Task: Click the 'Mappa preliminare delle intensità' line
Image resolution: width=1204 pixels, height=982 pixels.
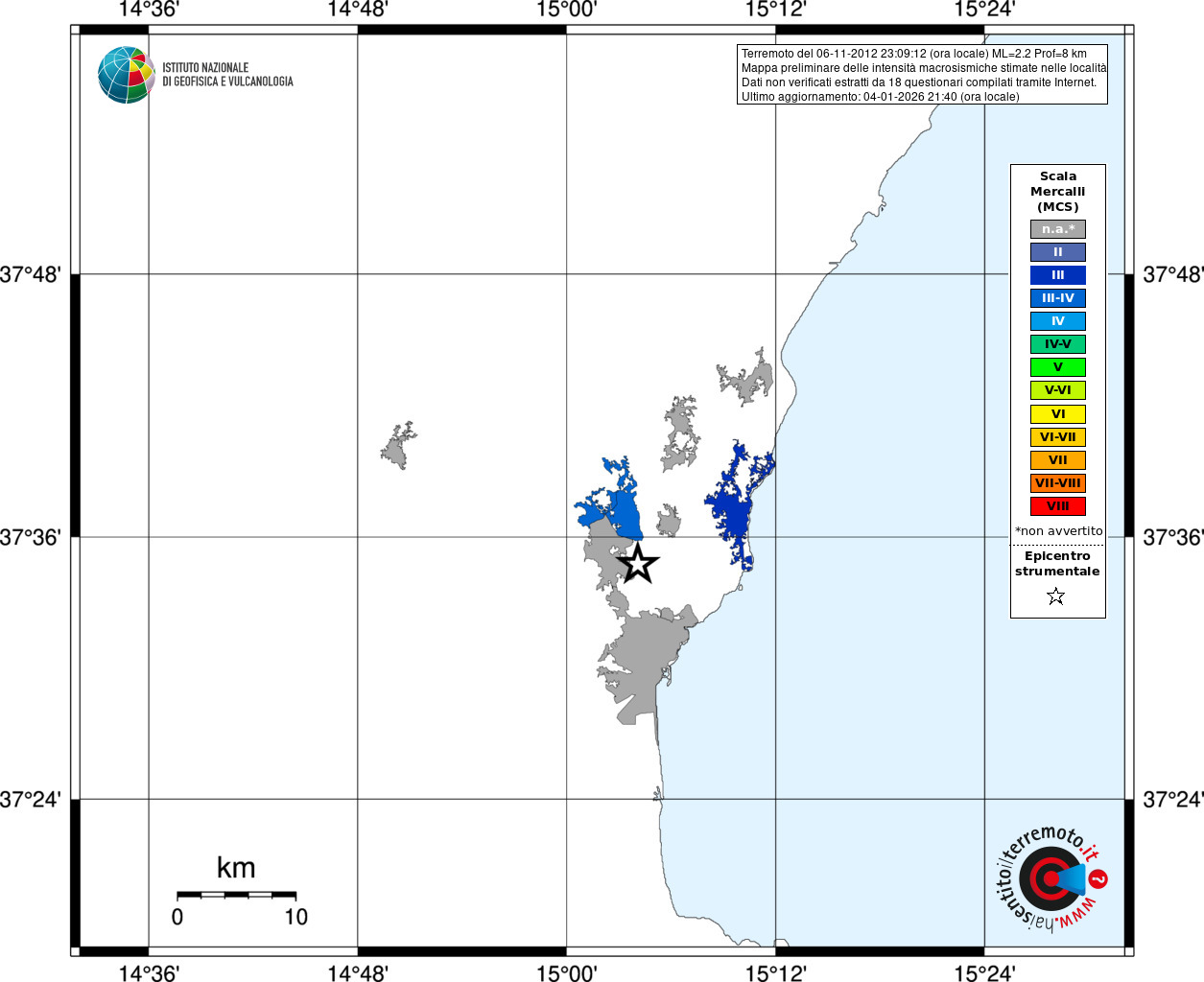Action: click(x=924, y=68)
